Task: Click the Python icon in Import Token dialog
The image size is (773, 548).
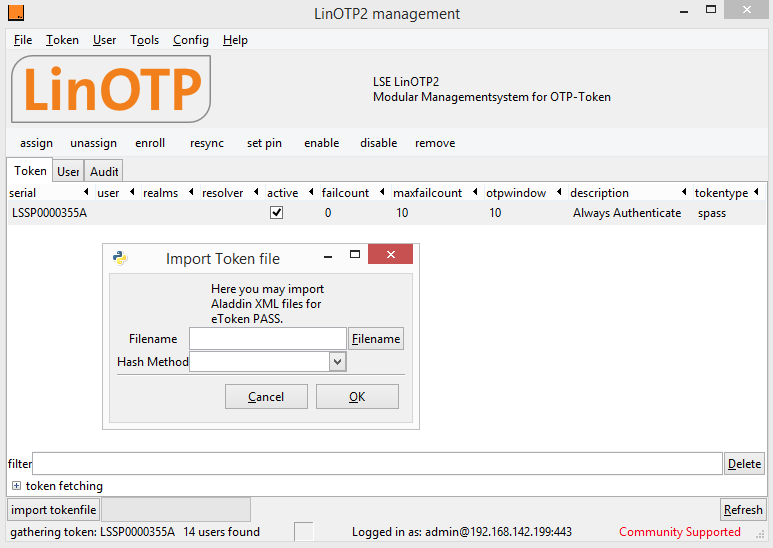Action: pos(120,258)
